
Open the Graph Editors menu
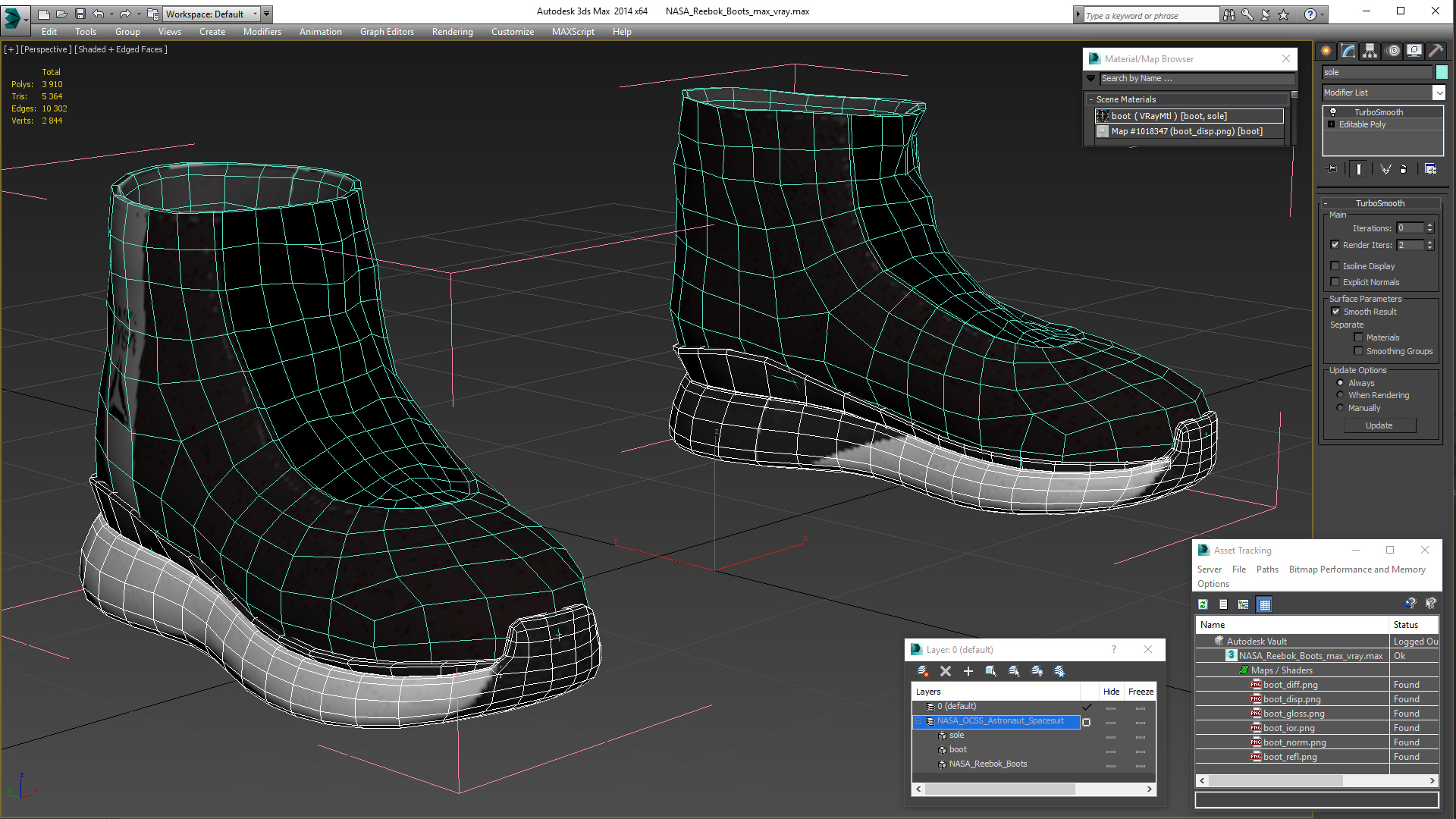pos(387,32)
